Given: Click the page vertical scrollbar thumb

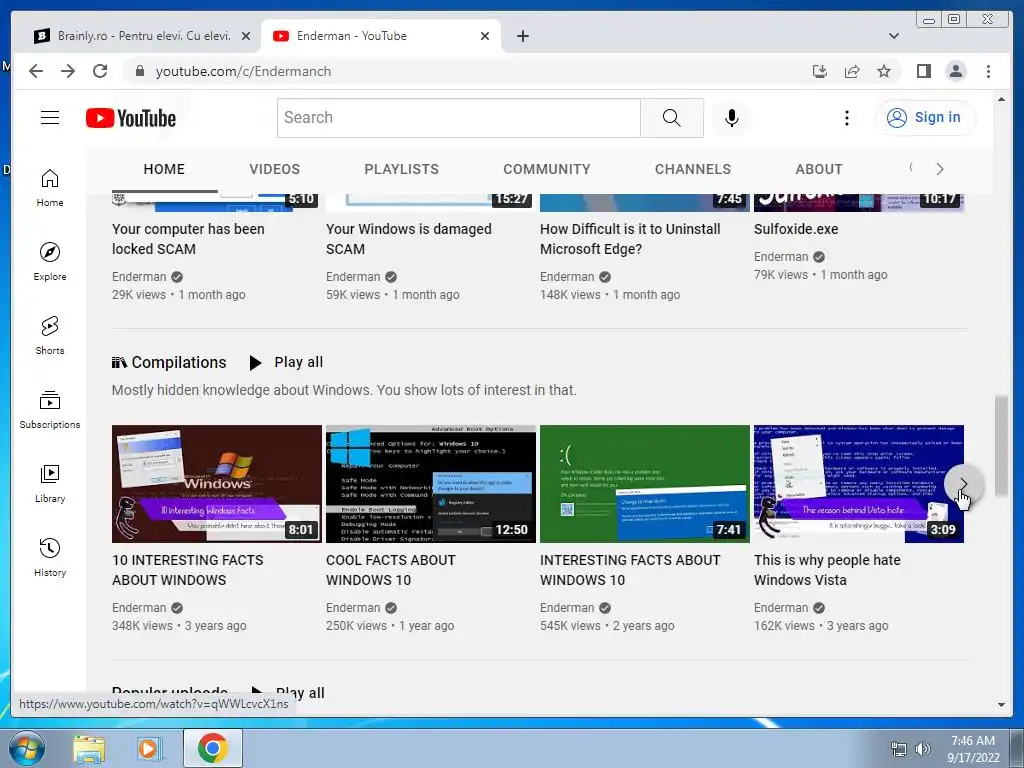Looking at the screenshot, I should pyautogui.click(x=1001, y=445).
